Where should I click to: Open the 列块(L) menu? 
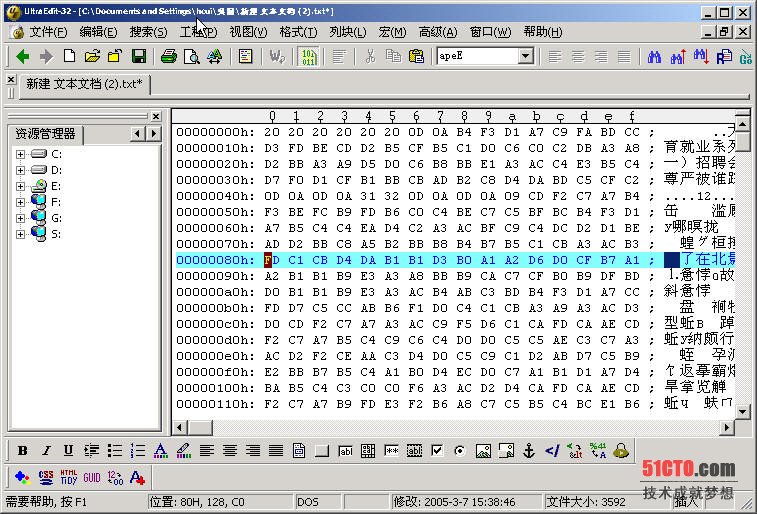348,32
